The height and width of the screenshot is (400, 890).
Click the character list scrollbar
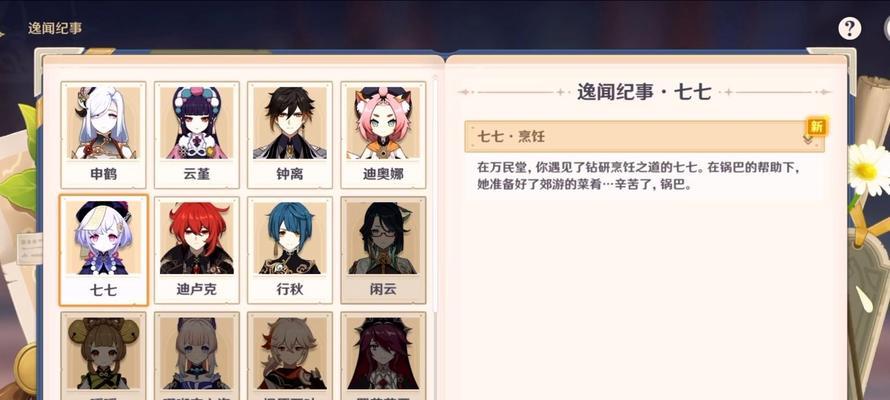tap(435, 193)
